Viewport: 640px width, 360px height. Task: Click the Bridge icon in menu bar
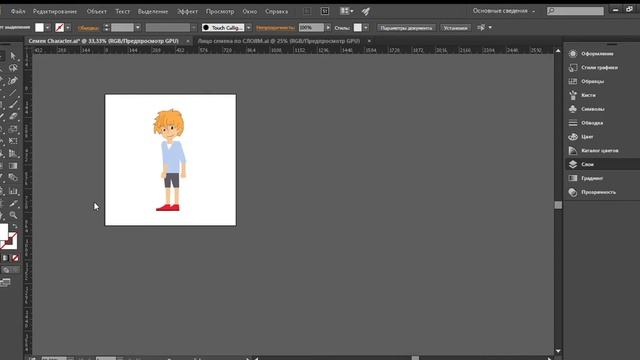pyautogui.click(x=307, y=11)
